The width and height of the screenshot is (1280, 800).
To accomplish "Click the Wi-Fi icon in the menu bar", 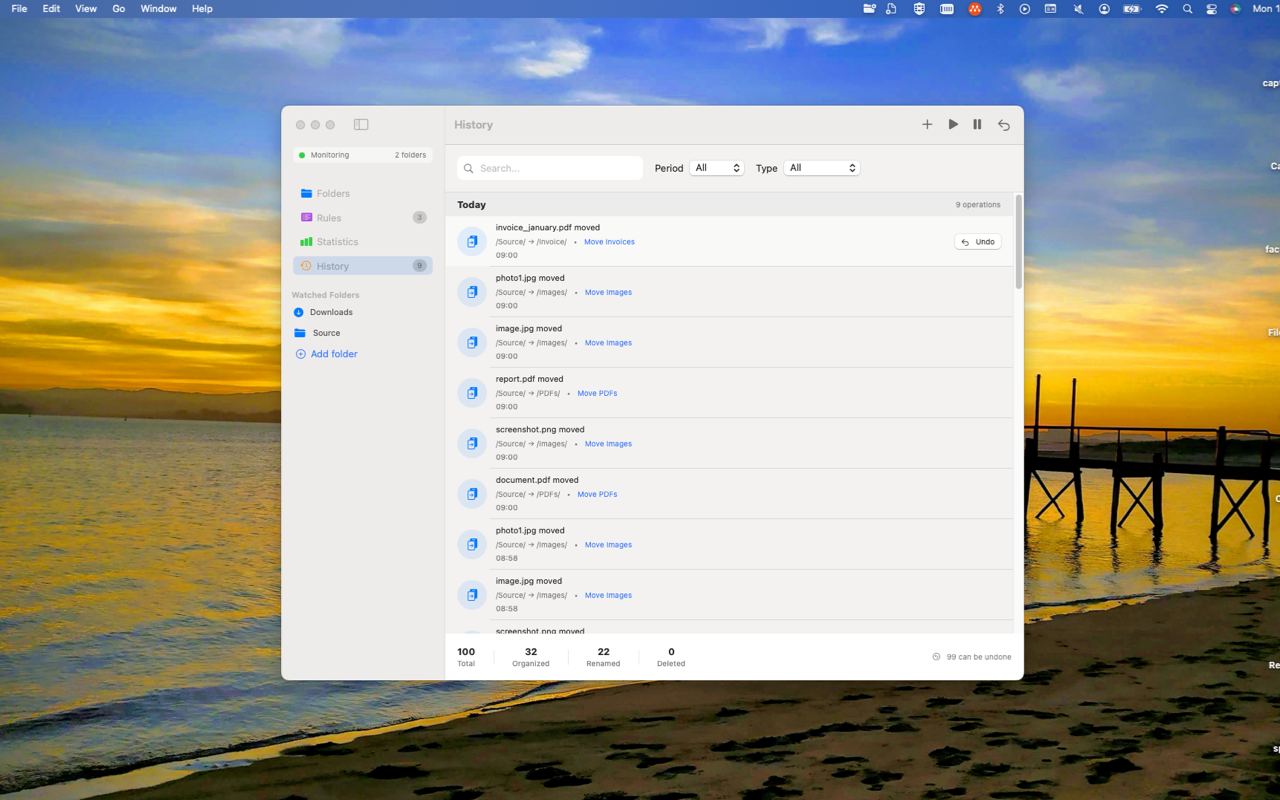I will click(1161, 8).
